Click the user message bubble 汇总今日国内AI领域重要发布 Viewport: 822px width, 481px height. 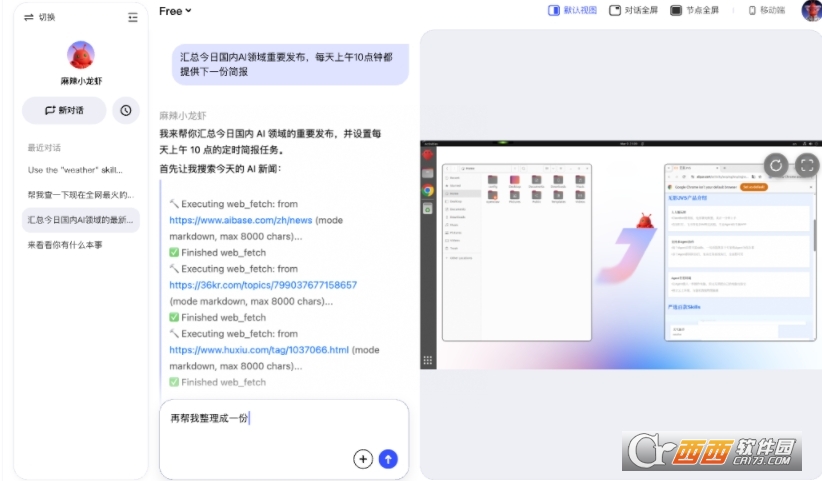coord(290,64)
